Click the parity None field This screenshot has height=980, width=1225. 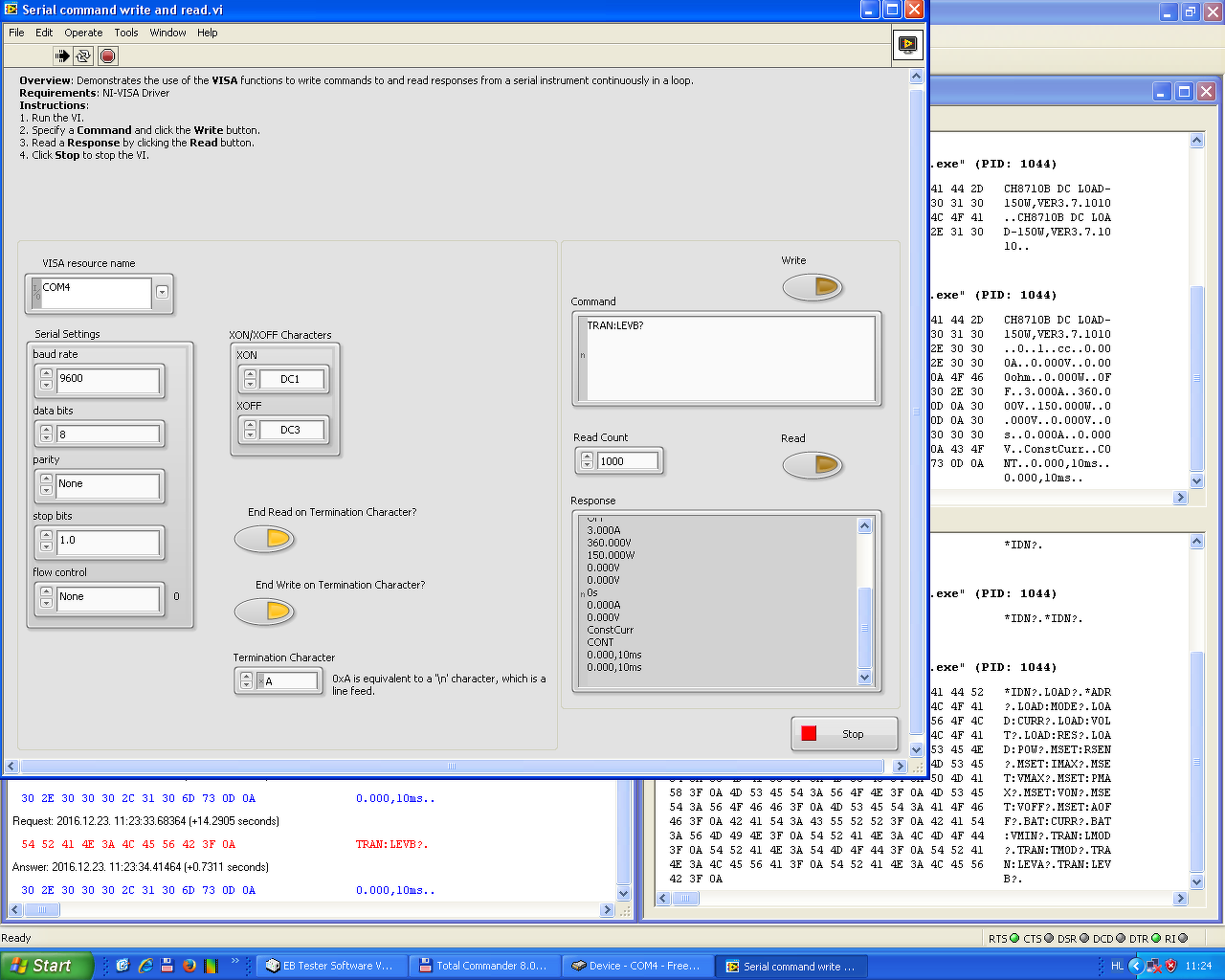(x=107, y=485)
